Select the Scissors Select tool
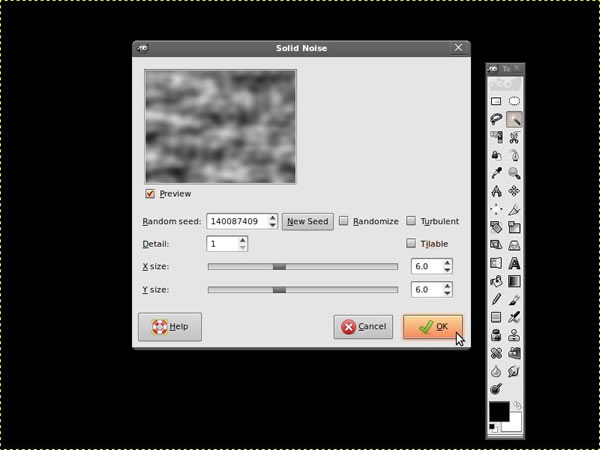Viewport: 600px width, 450px height. pyautogui.click(x=514, y=137)
